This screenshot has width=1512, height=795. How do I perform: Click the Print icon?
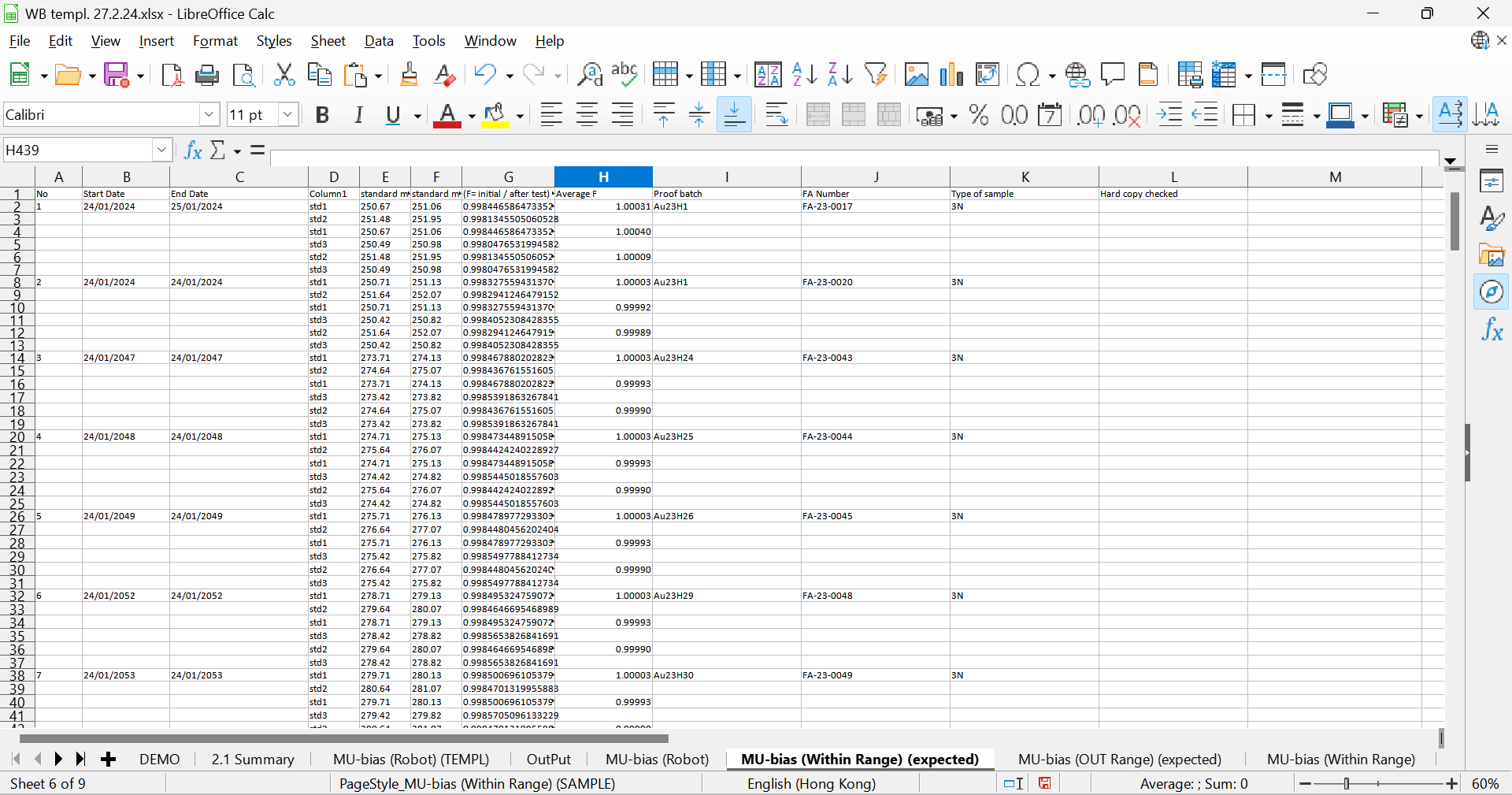[207, 75]
